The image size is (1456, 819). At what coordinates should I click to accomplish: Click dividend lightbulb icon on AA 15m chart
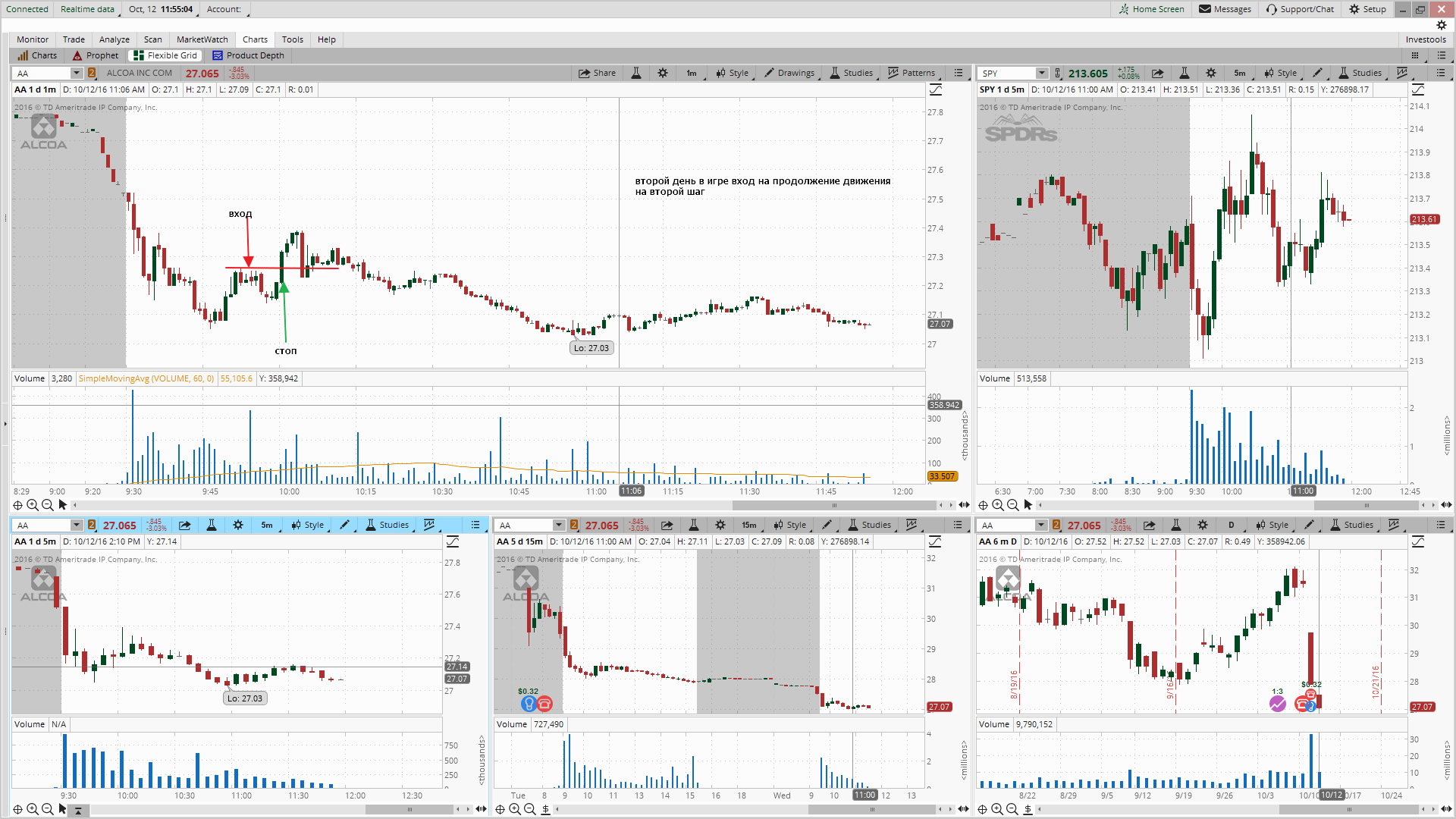(x=529, y=704)
